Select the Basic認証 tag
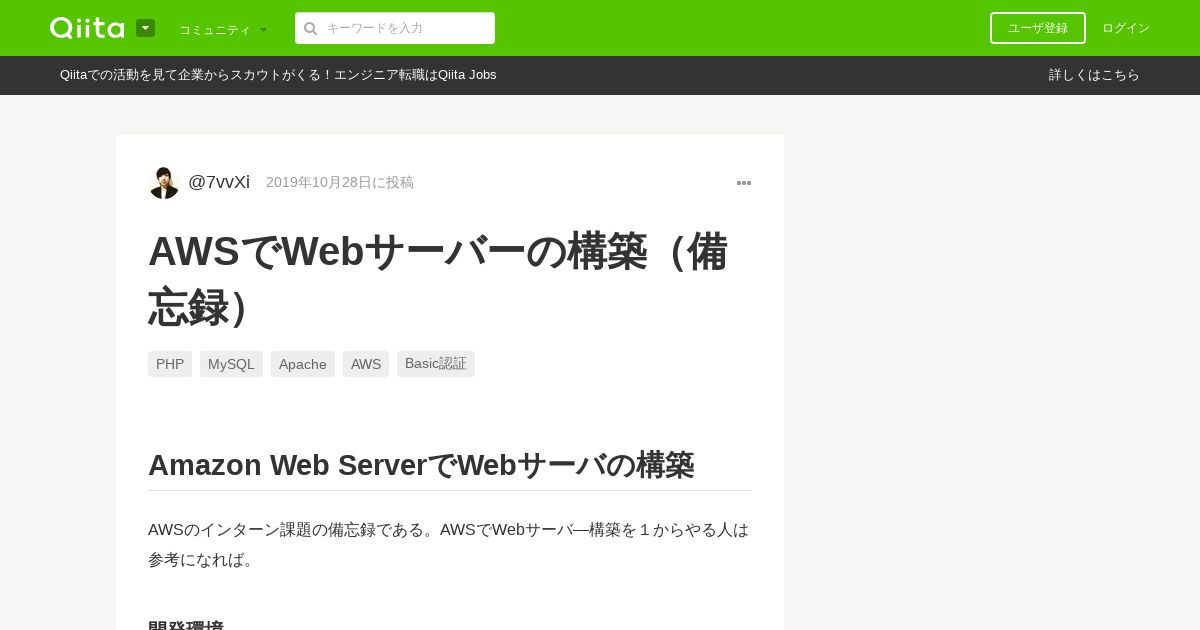Screen dimensions: 1200x630 coord(436,364)
